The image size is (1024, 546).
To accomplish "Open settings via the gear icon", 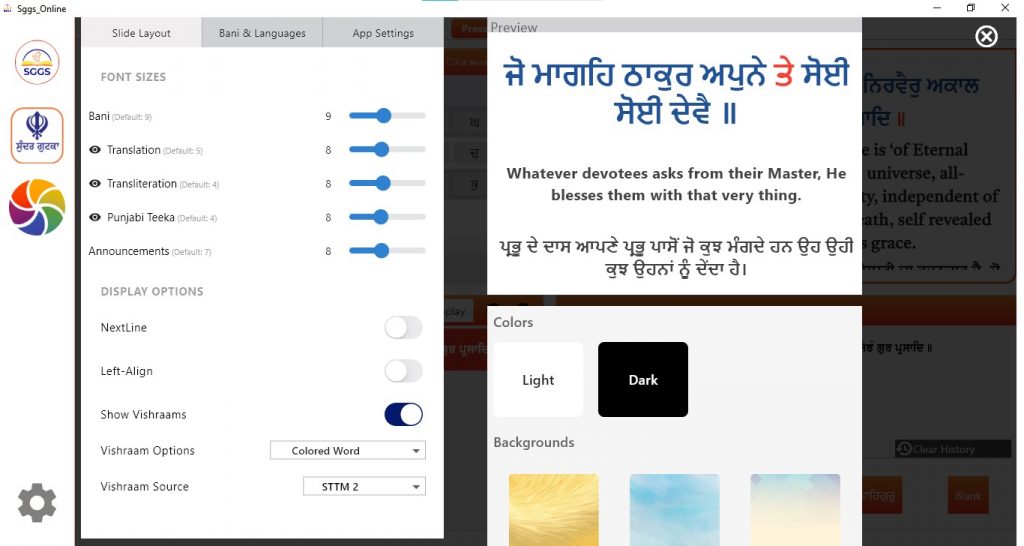I will point(37,502).
